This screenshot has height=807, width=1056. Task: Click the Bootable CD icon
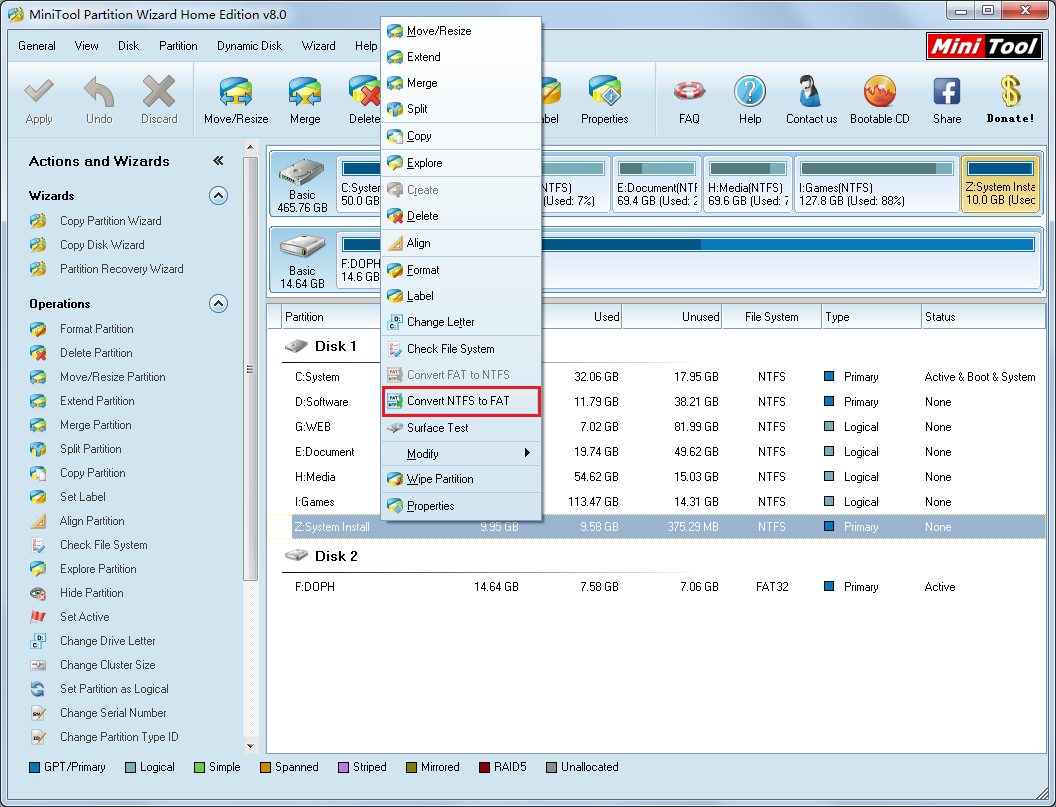(x=879, y=98)
